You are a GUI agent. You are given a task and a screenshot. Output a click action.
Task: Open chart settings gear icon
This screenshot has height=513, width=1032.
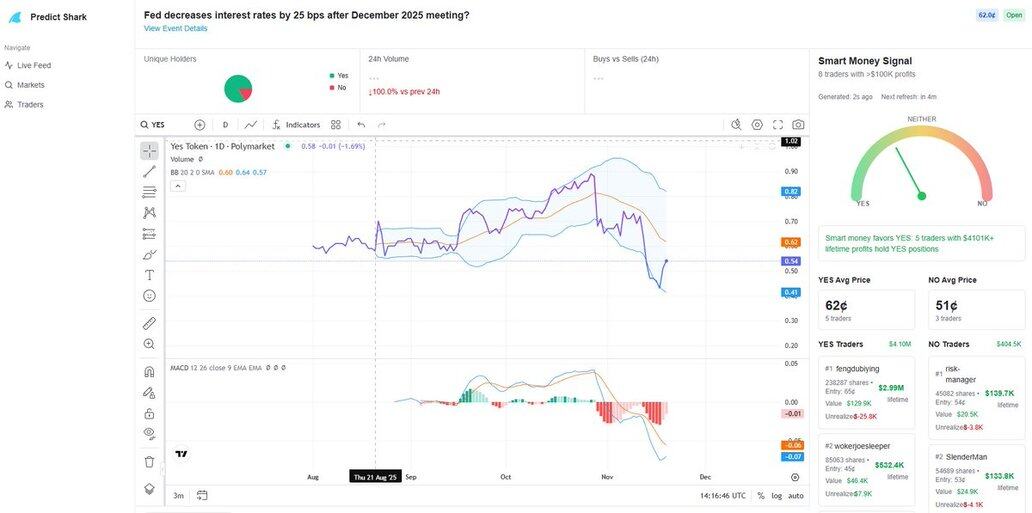(757, 125)
